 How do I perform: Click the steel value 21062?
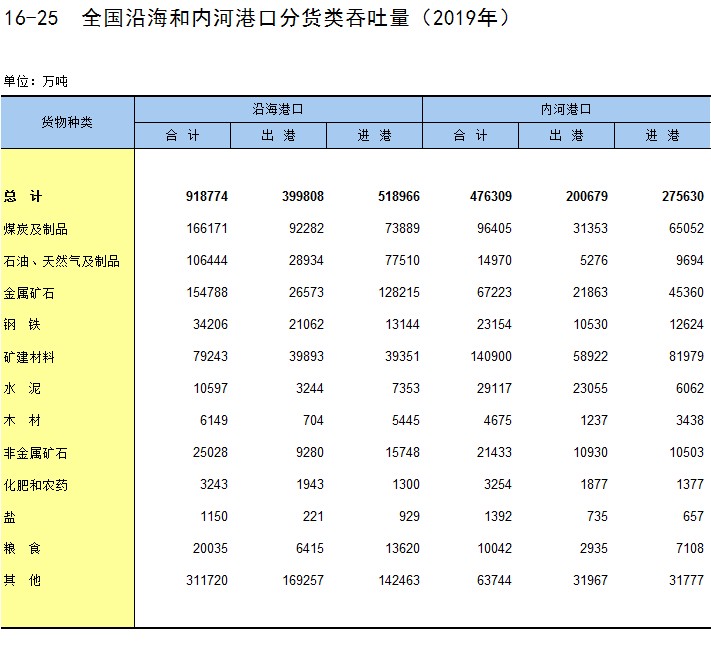coord(307,325)
